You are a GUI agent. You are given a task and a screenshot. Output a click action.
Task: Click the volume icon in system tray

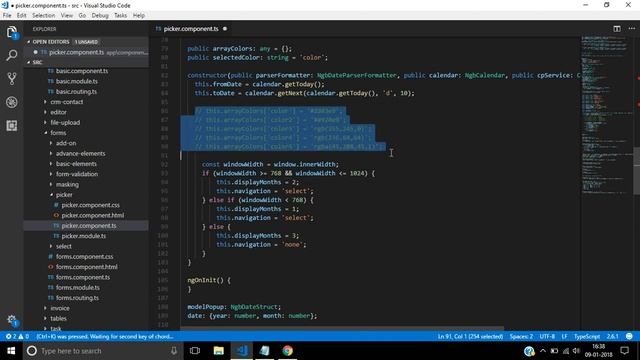576,351
